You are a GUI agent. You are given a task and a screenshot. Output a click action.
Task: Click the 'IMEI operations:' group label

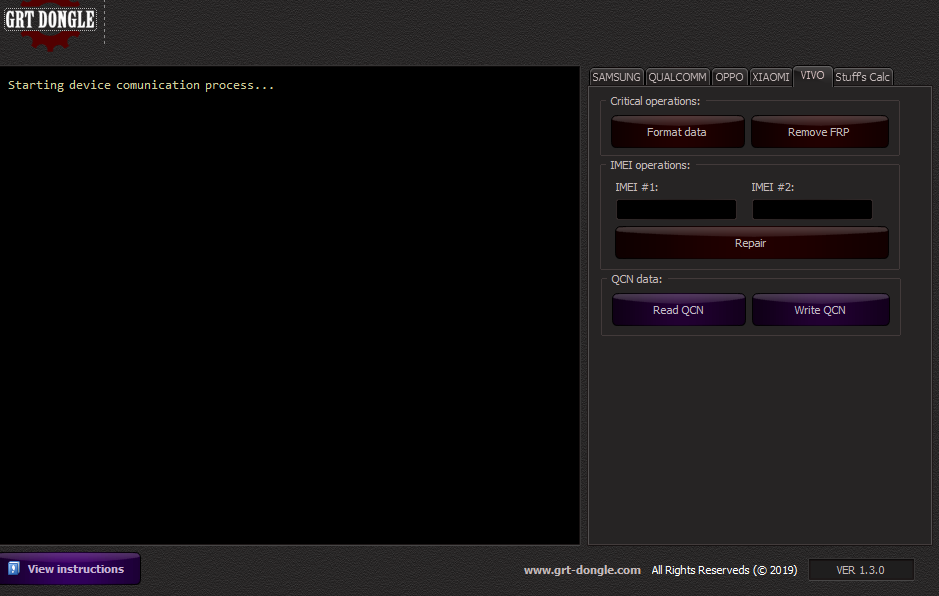tap(650, 165)
